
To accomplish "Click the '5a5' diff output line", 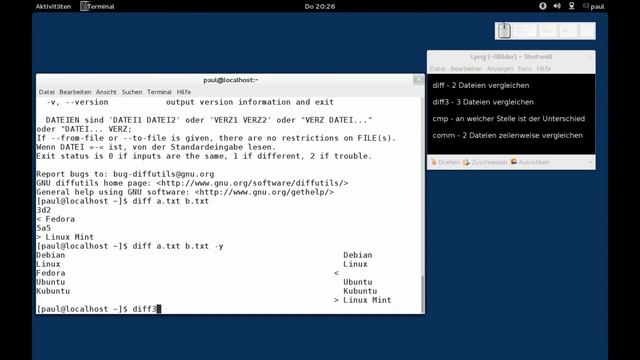I will tap(44, 228).
